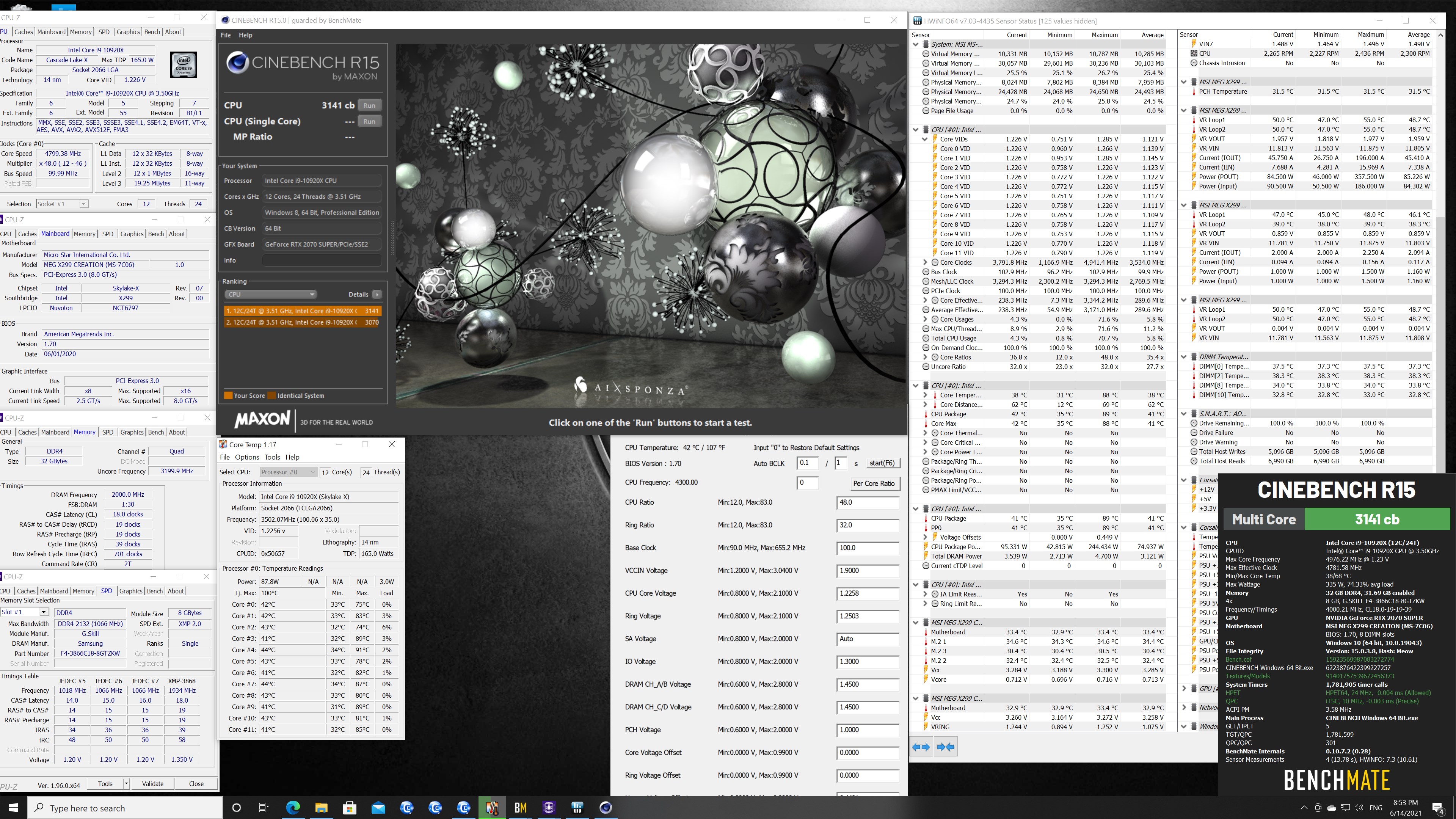Run the Cinebench CPU multi-core test

tap(369, 106)
